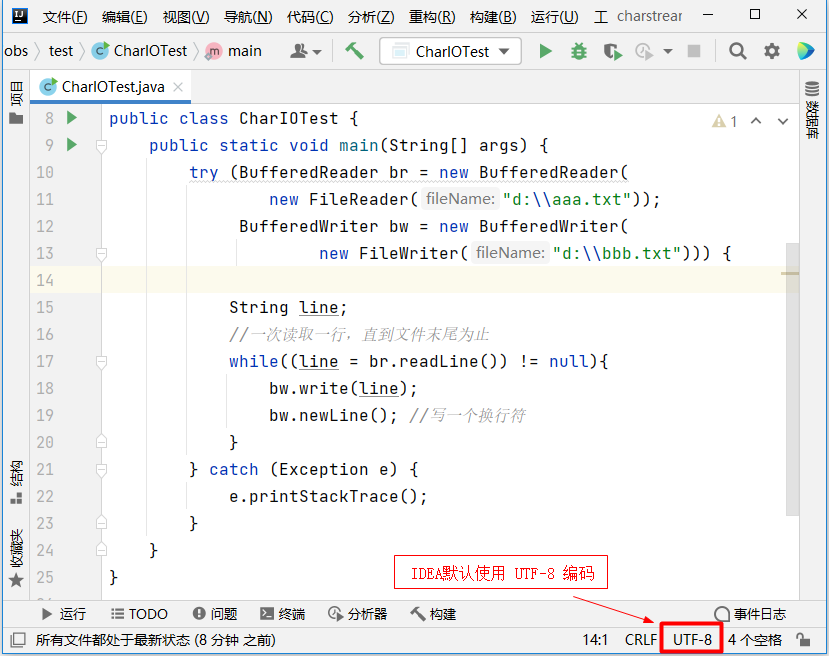Open the 结构 structure tool window
Viewport: 829px width, 656px height.
tap(16, 482)
